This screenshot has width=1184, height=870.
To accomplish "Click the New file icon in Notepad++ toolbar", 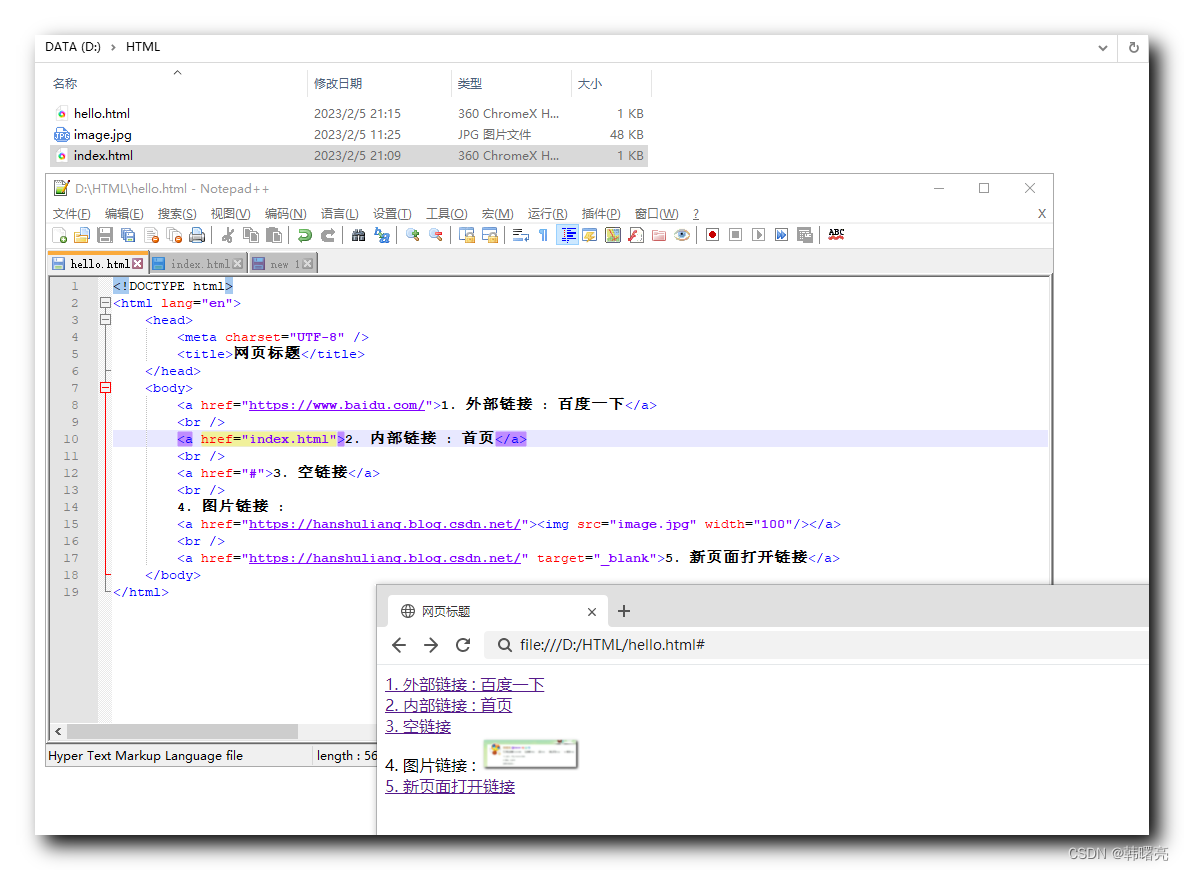I will tap(60, 236).
